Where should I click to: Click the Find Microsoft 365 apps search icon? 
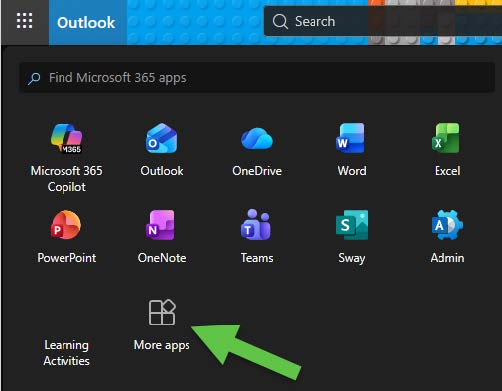click(34, 78)
